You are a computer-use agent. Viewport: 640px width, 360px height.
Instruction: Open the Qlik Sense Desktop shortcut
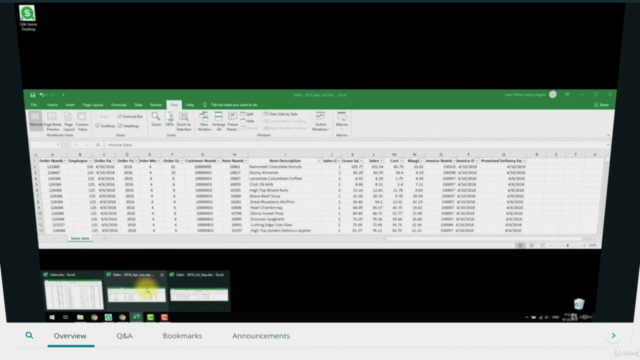pos(28,18)
